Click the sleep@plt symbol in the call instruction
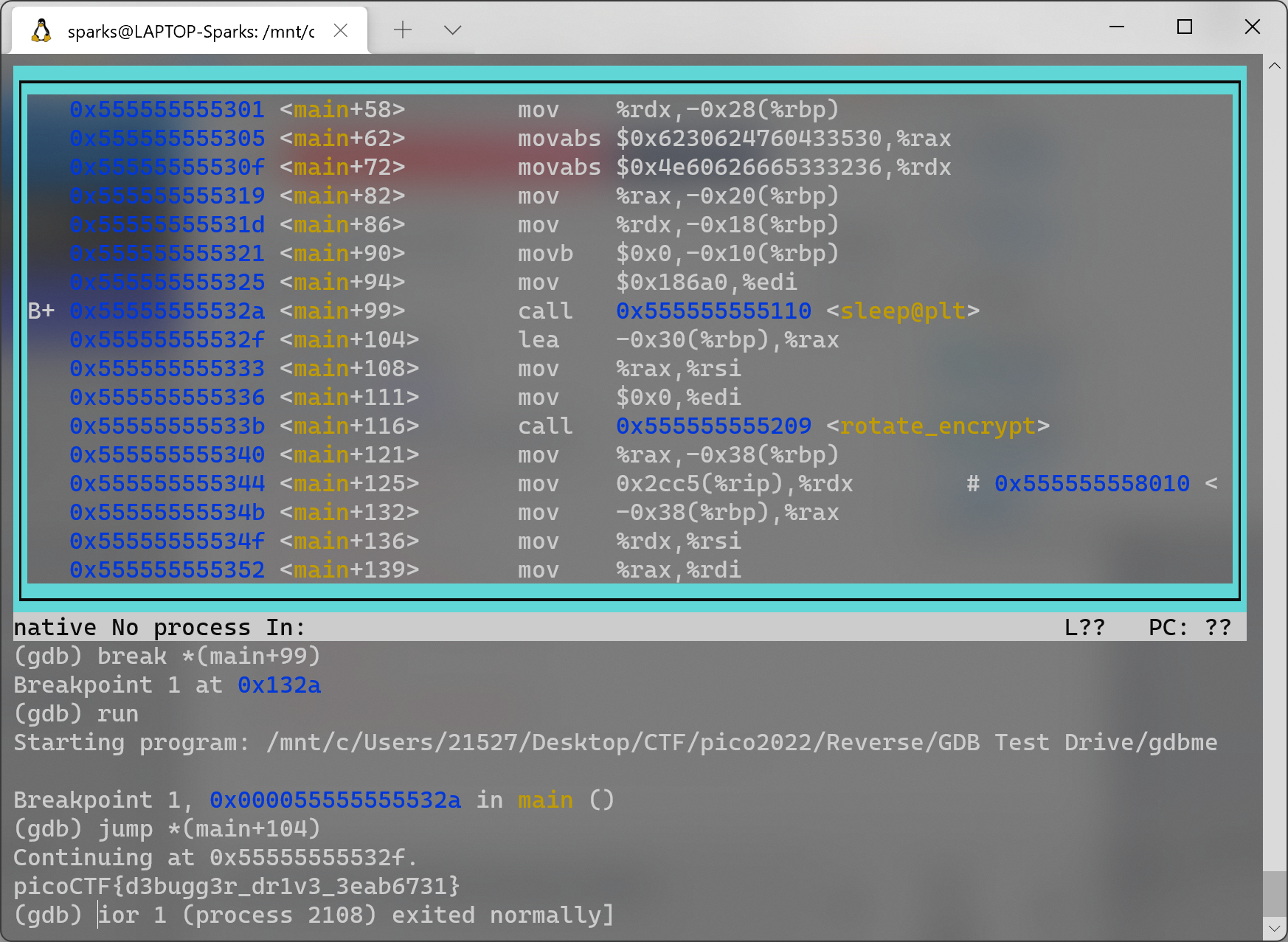Viewport: 1288px width, 942px height. tap(904, 311)
